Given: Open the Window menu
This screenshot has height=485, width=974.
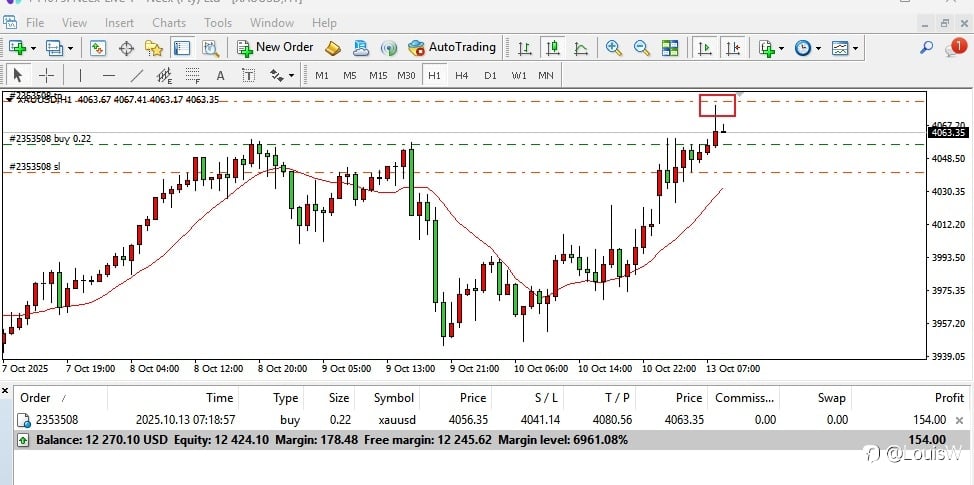Looking at the screenshot, I should tap(272, 23).
